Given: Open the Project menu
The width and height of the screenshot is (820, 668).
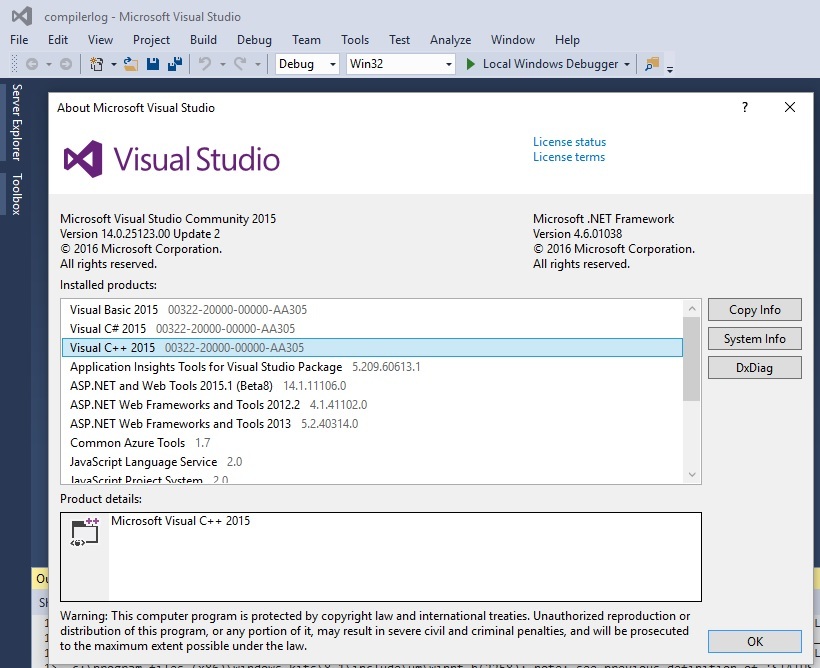Looking at the screenshot, I should point(151,40).
